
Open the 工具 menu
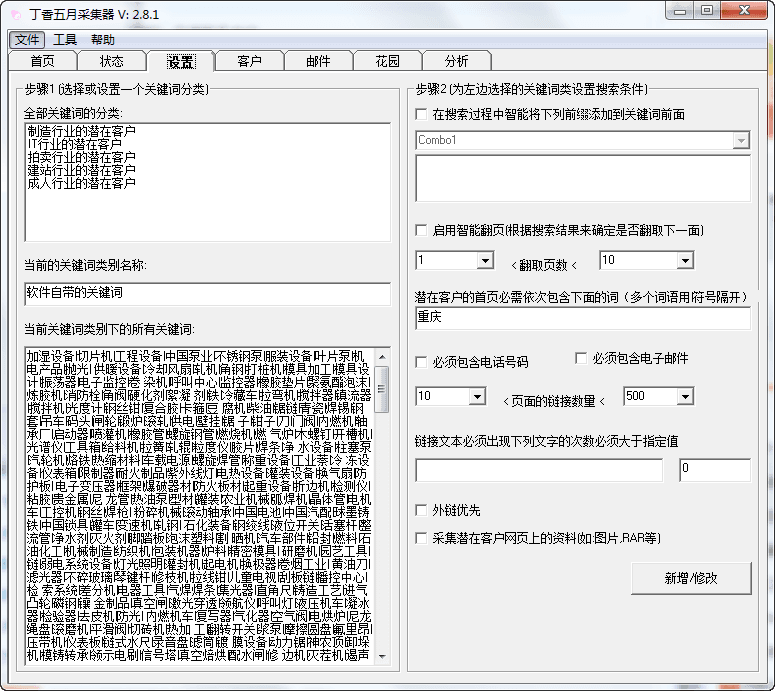65,40
